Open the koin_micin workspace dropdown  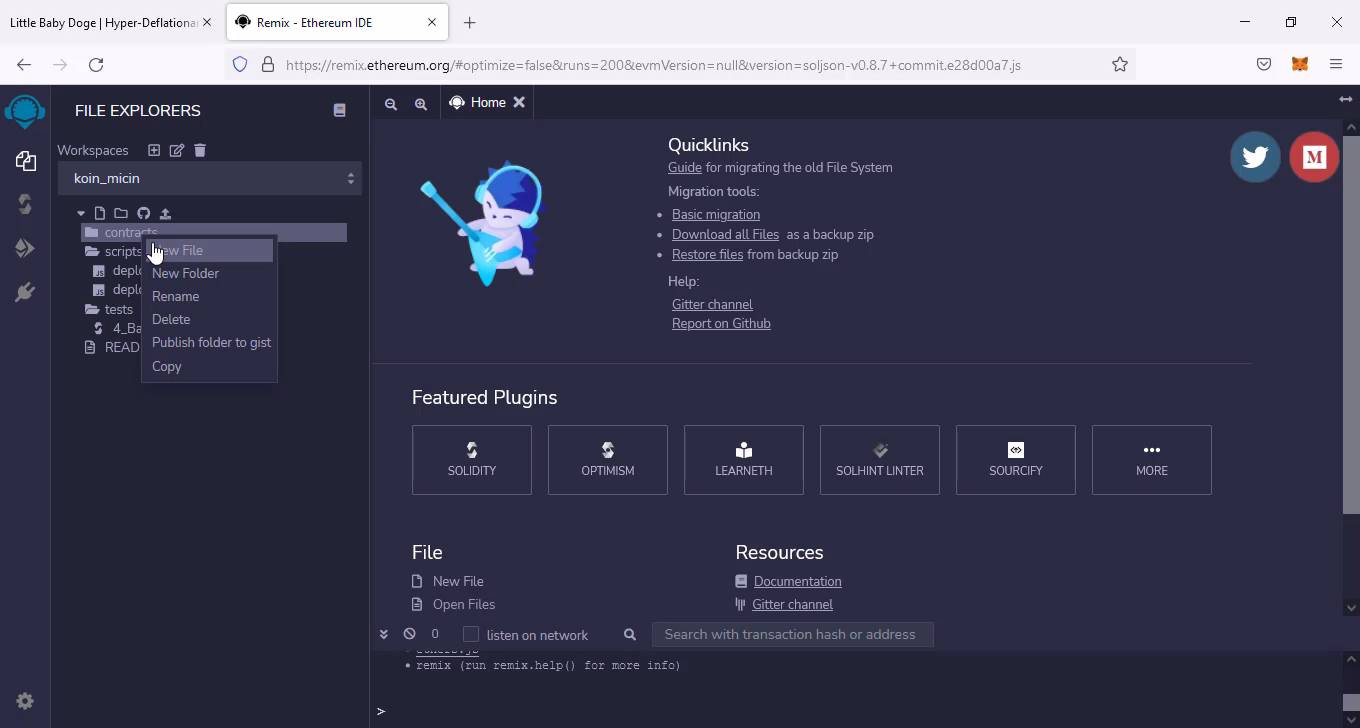[x=209, y=179]
